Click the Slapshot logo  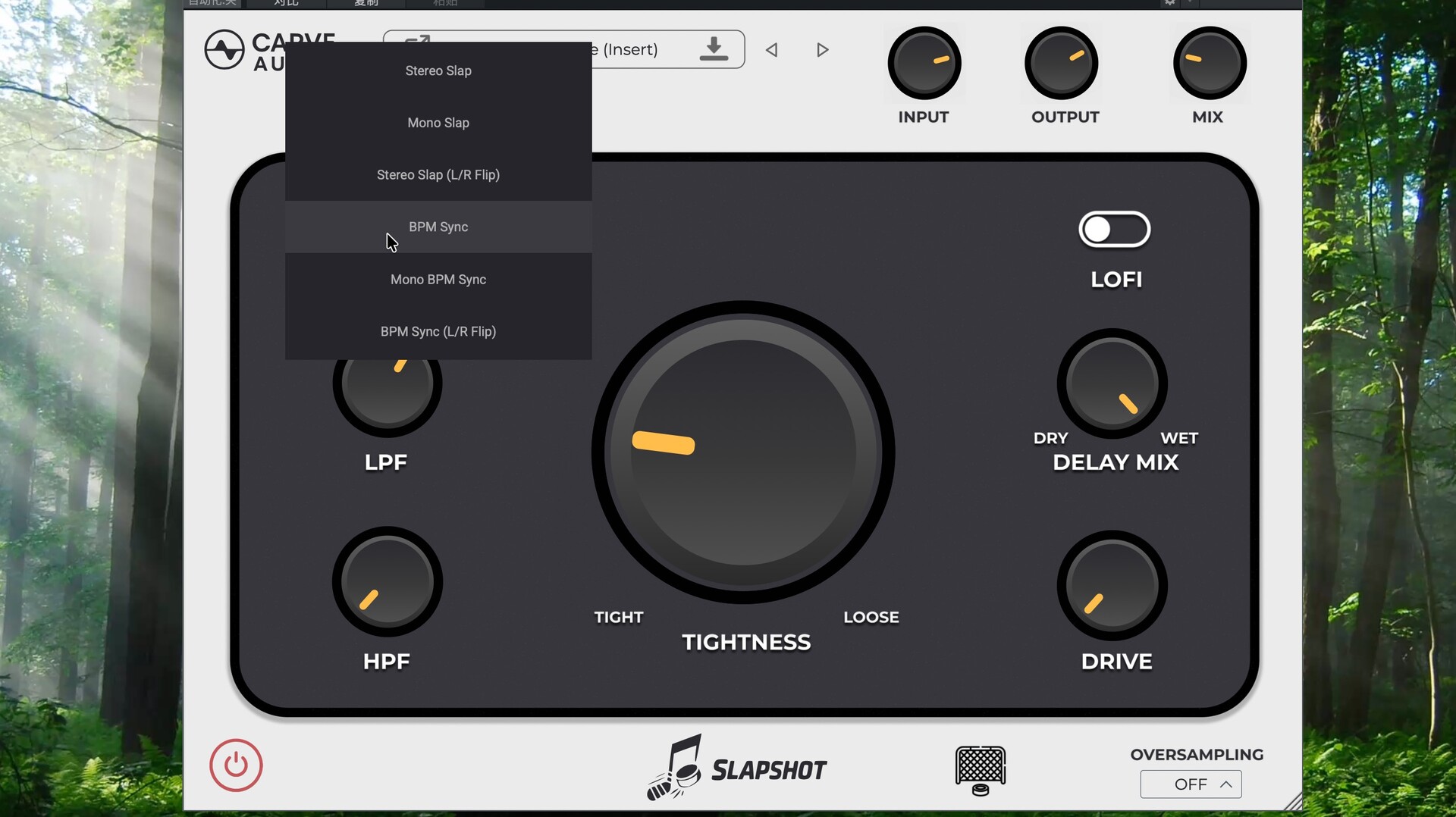(x=737, y=768)
